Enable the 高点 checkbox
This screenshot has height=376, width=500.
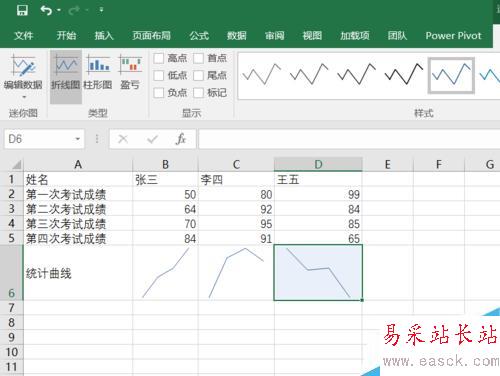pyautogui.click(x=159, y=58)
